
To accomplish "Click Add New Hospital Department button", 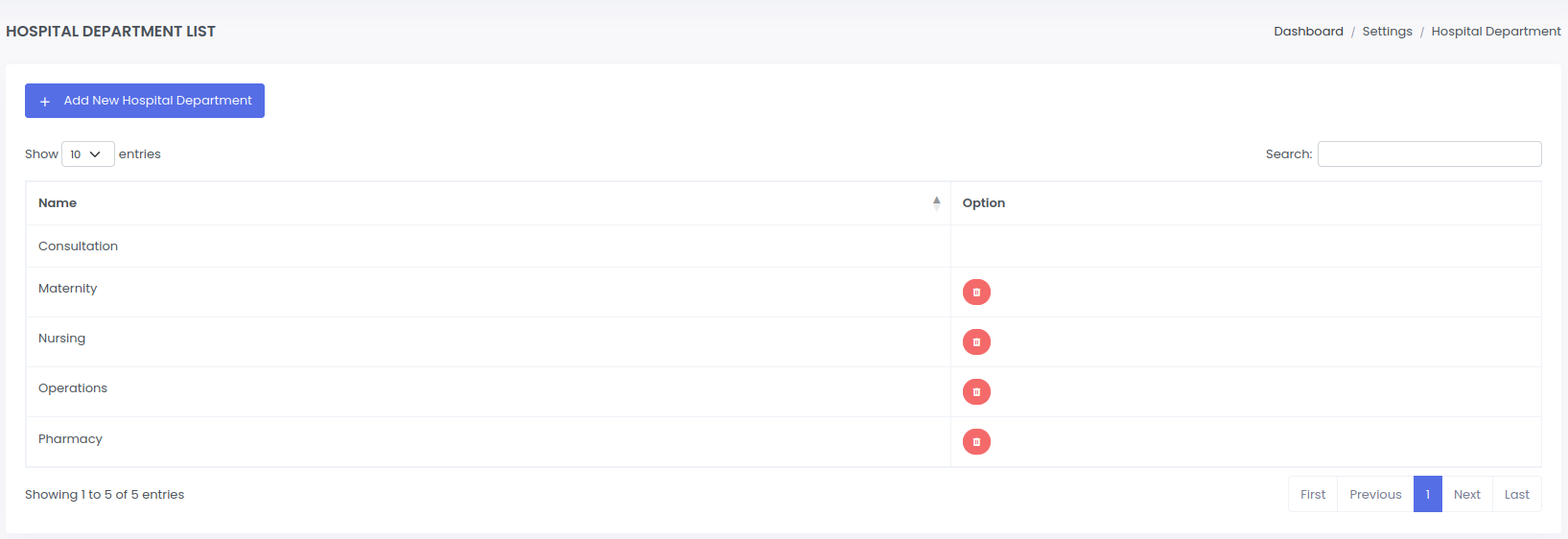I will 145,101.
